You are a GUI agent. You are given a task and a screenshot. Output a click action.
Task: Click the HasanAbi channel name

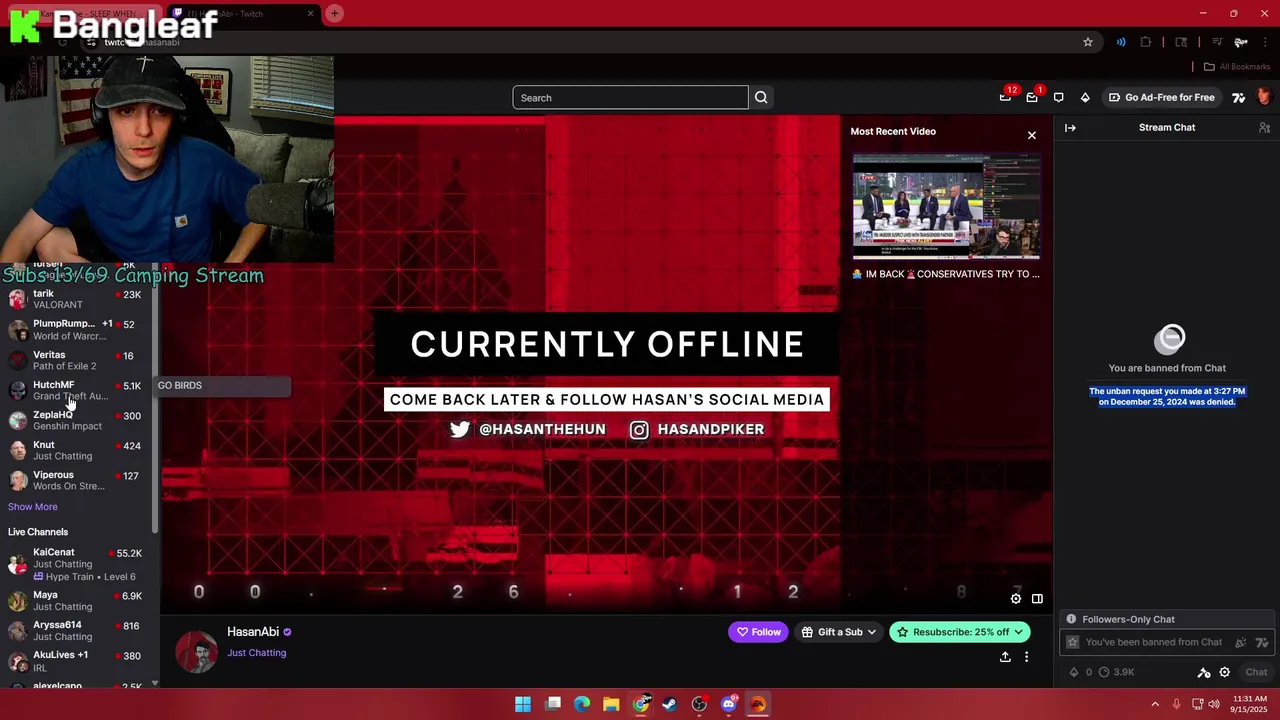[253, 632]
